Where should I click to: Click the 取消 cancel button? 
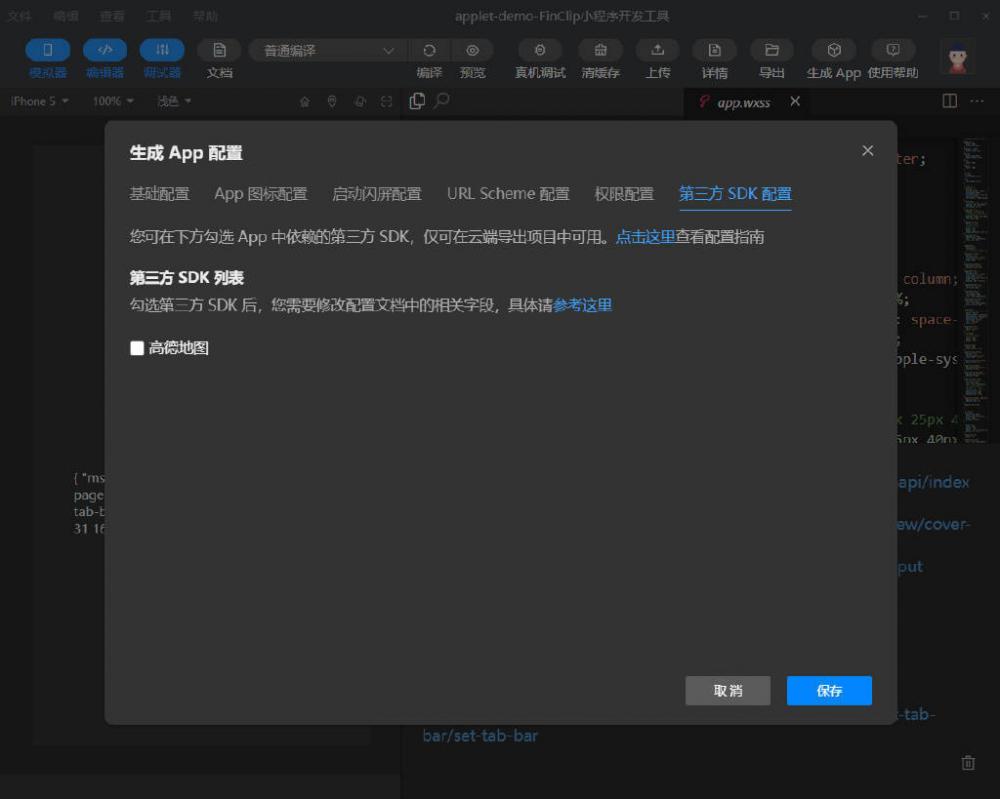728,691
